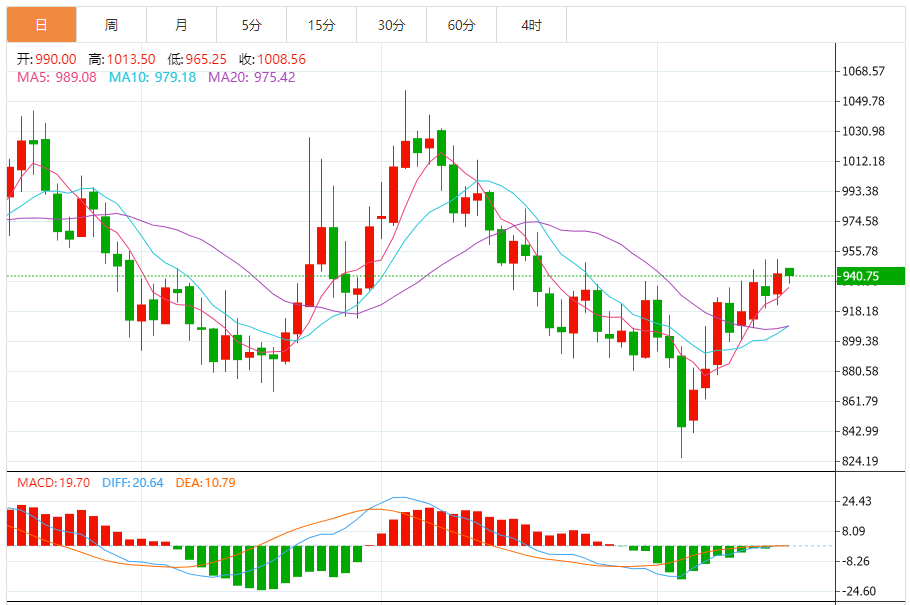Switch to the 4时 four-hour tab
910x605 pixels.
(x=532, y=25)
